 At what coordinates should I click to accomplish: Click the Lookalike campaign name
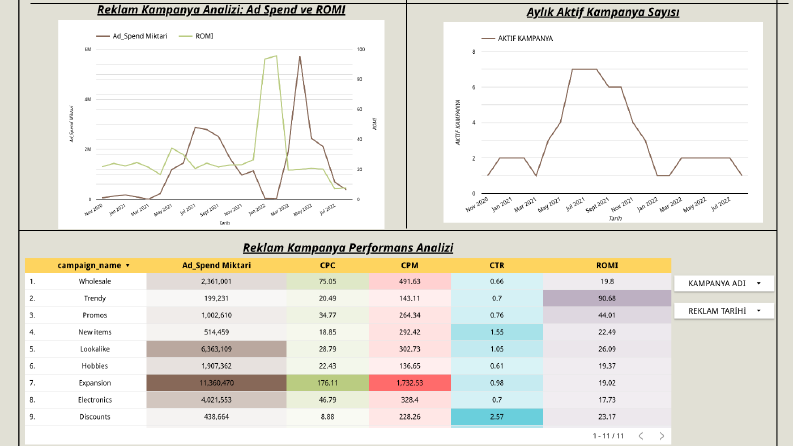(95, 349)
